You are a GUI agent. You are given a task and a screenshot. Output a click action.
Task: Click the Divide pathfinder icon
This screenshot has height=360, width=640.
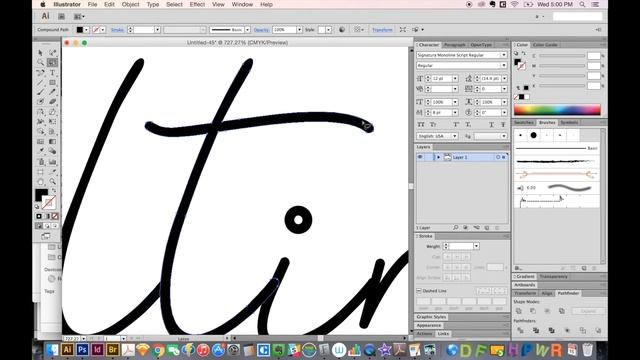[520, 330]
